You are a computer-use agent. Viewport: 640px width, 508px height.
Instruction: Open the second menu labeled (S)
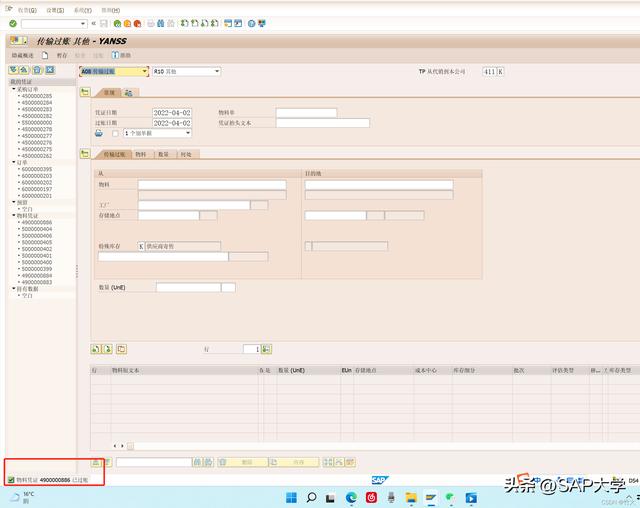coord(55,10)
